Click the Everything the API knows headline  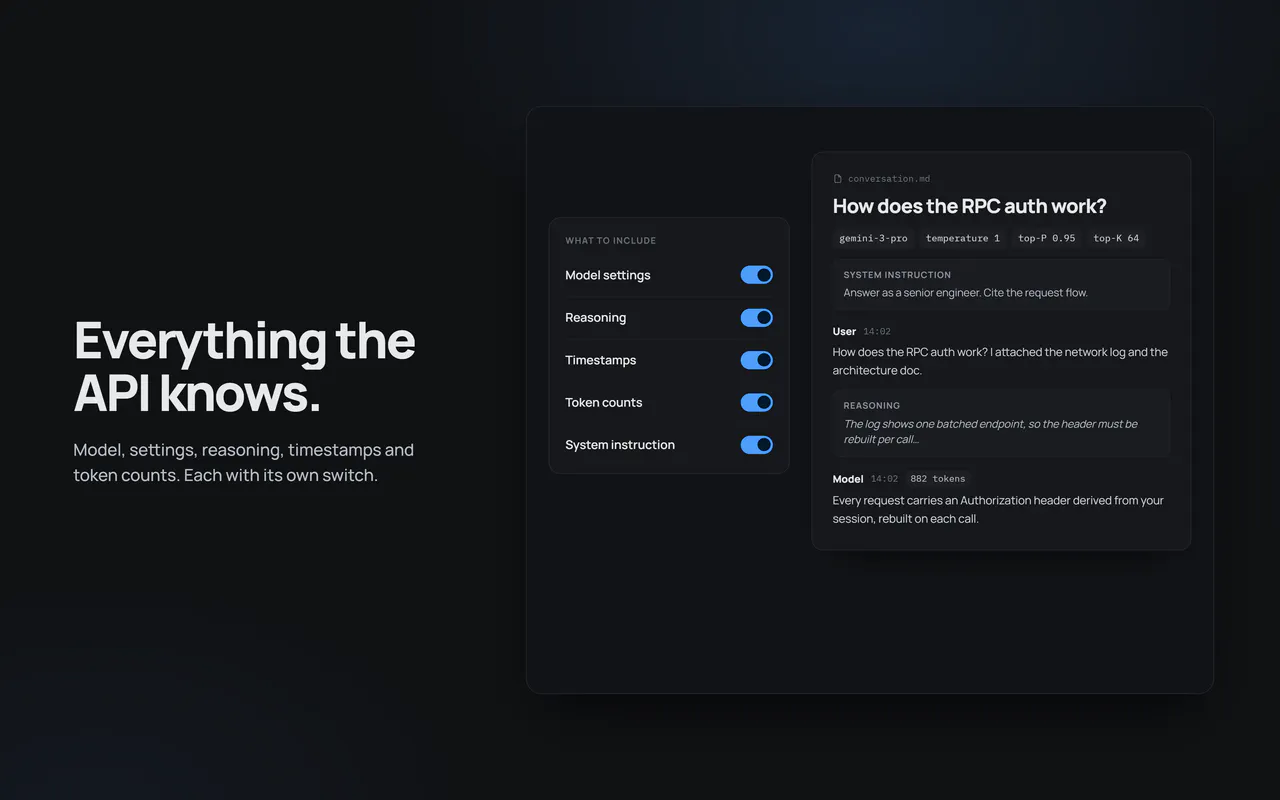click(x=245, y=367)
